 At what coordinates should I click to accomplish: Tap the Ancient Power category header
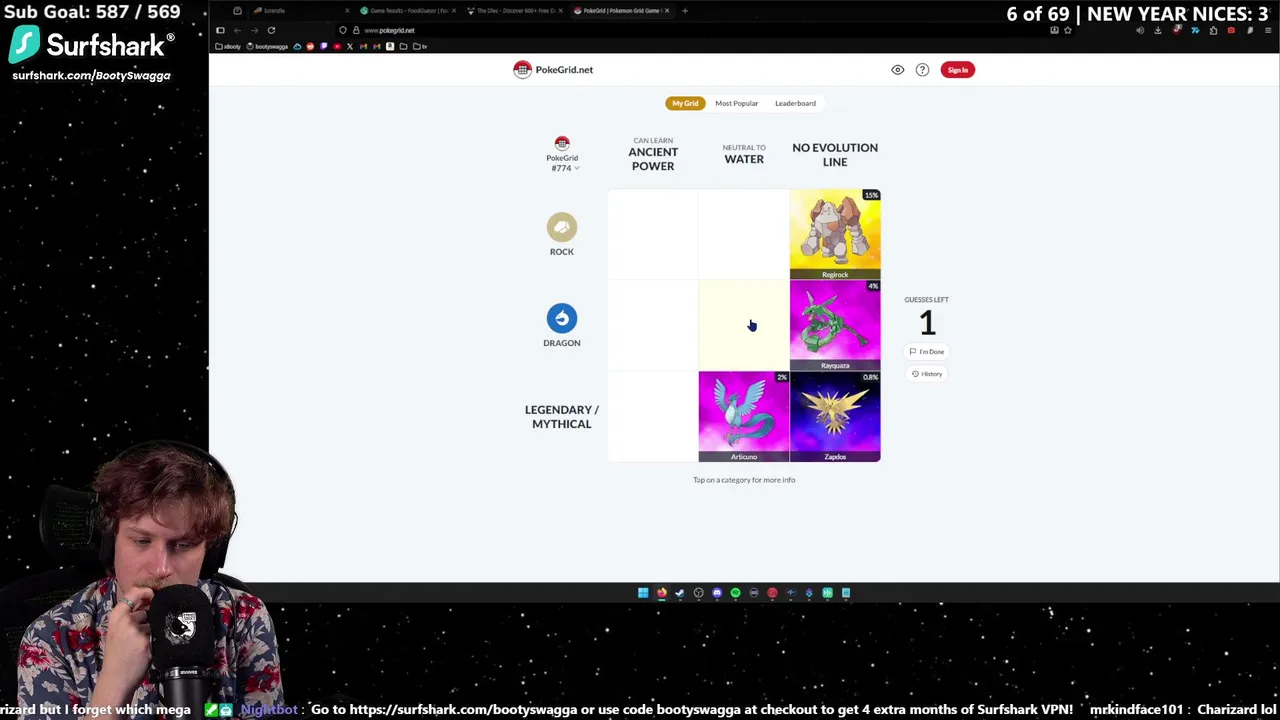pyautogui.click(x=653, y=155)
